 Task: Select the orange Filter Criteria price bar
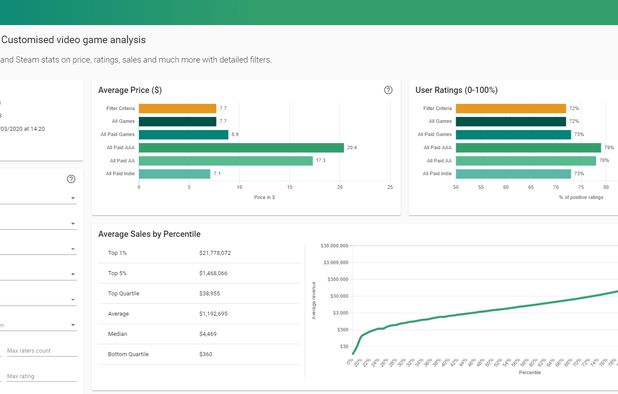177,108
